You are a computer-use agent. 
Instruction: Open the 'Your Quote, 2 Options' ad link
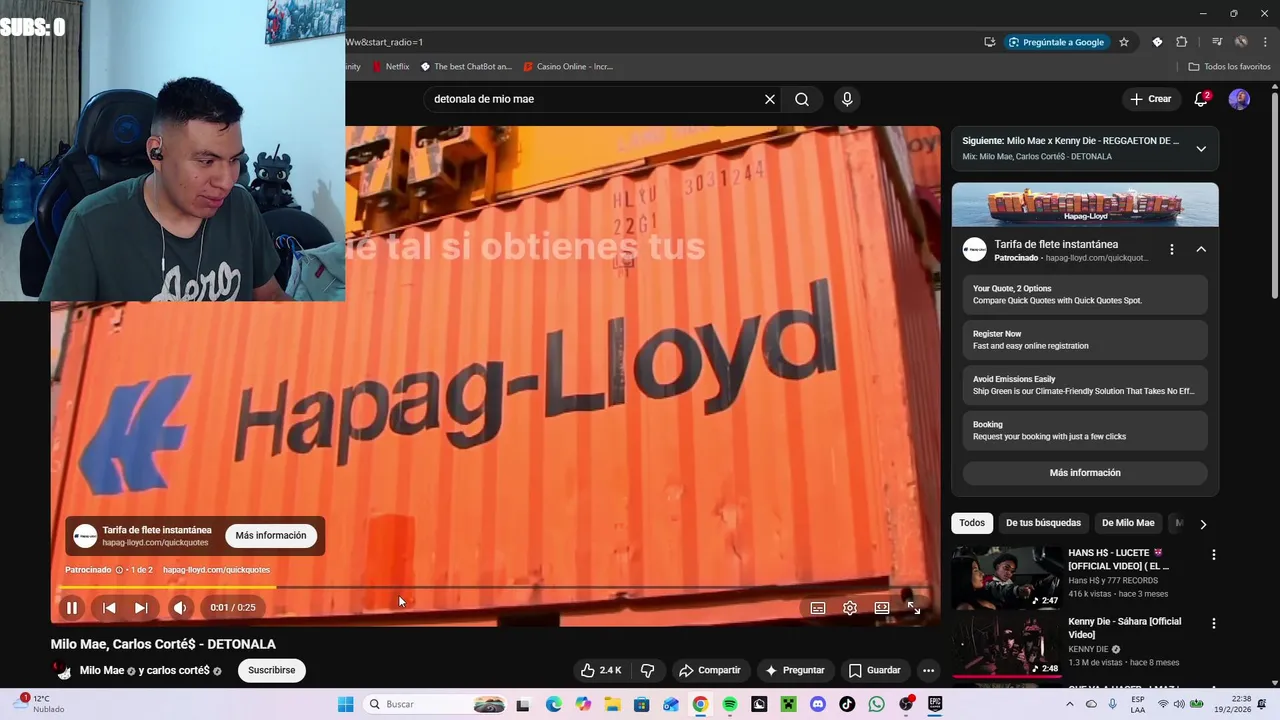coord(1085,294)
